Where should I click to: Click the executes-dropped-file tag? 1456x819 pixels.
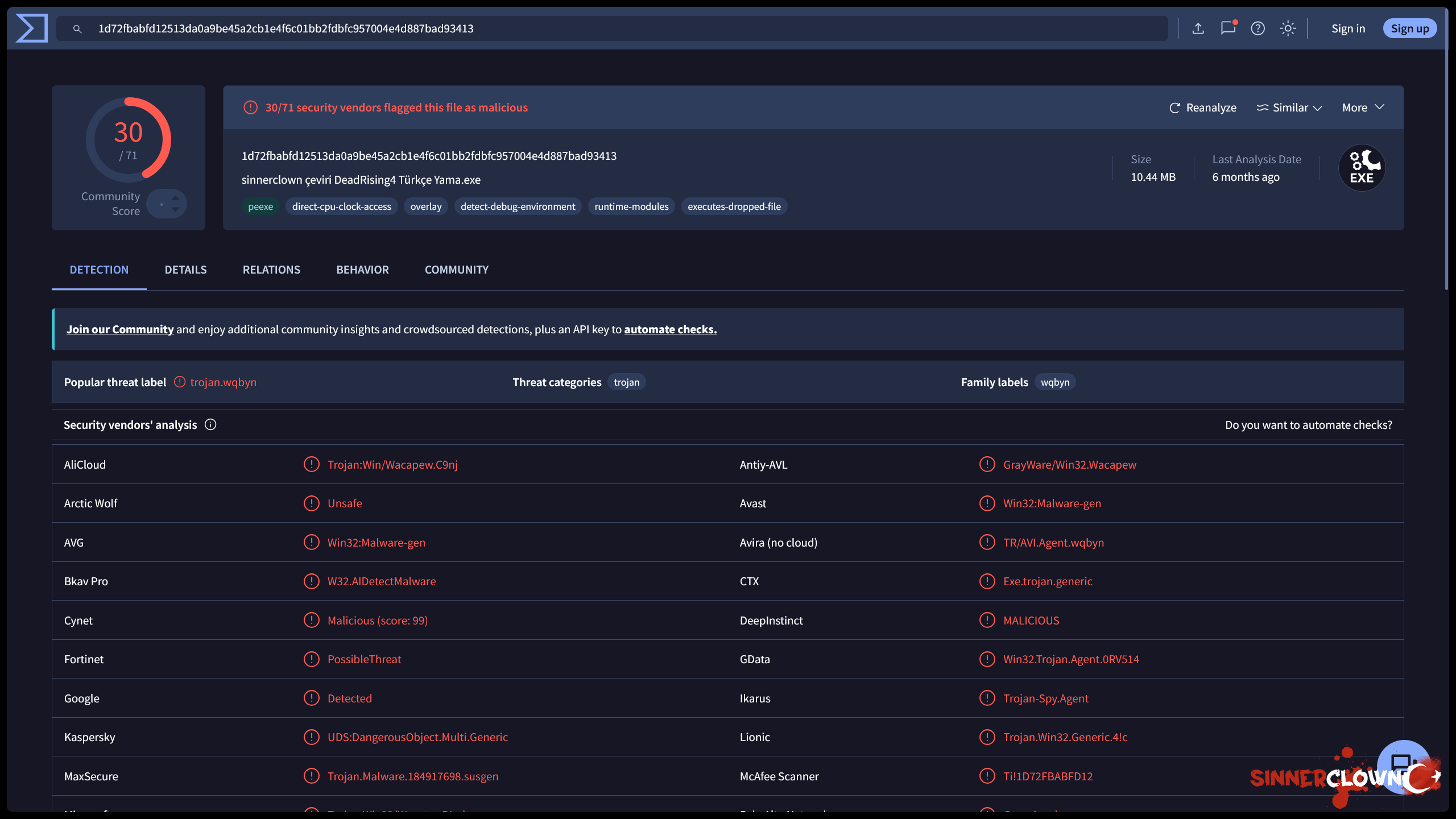click(x=734, y=206)
